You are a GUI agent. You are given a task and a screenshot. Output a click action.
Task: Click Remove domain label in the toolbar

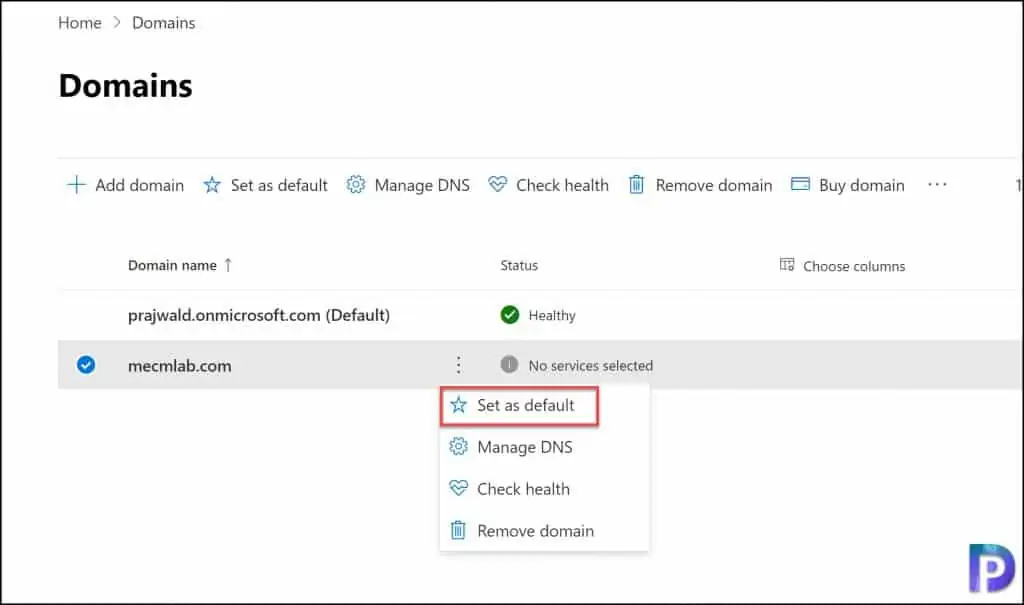click(x=714, y=186)
